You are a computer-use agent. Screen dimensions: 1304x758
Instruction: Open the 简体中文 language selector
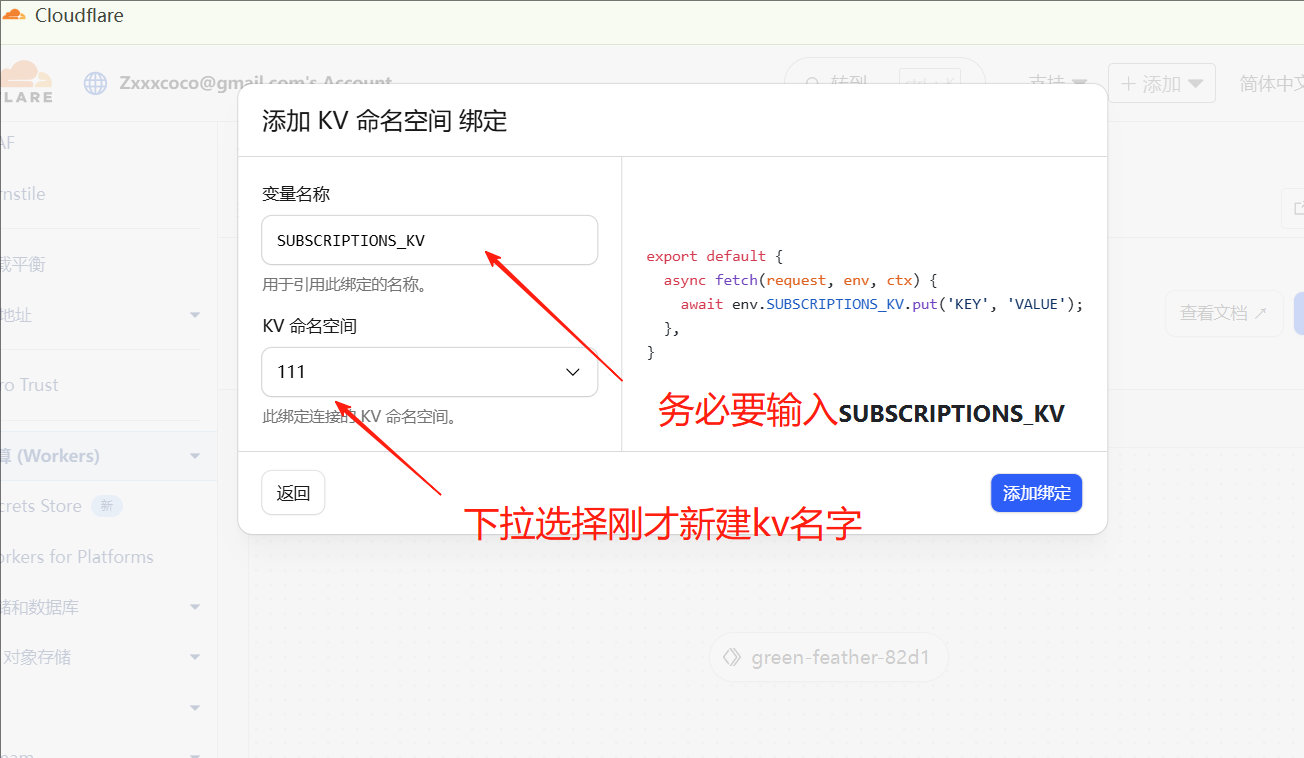pyautogui.click(x=1271, y=84)
